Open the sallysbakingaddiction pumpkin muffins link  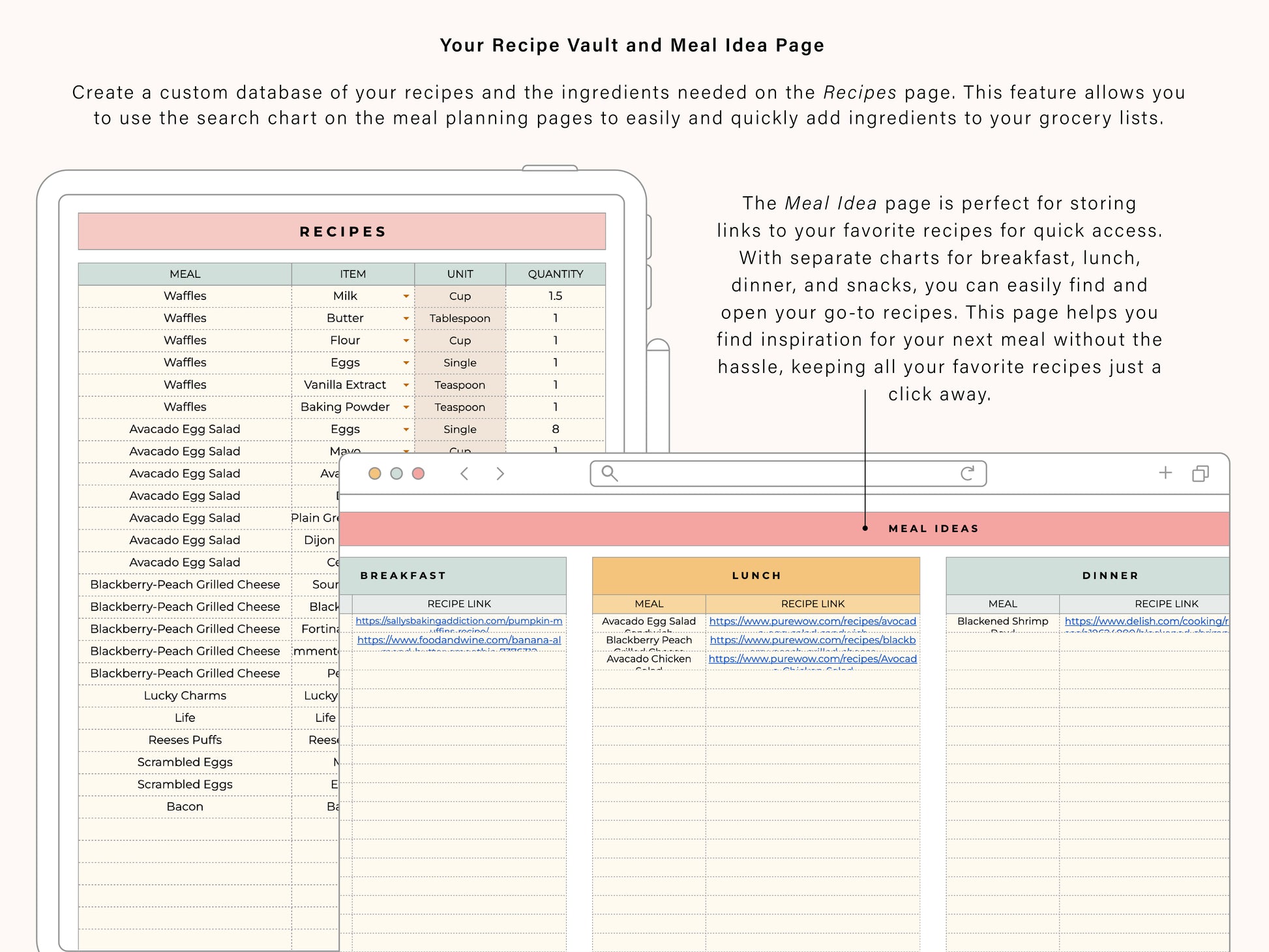coord(458,621)
